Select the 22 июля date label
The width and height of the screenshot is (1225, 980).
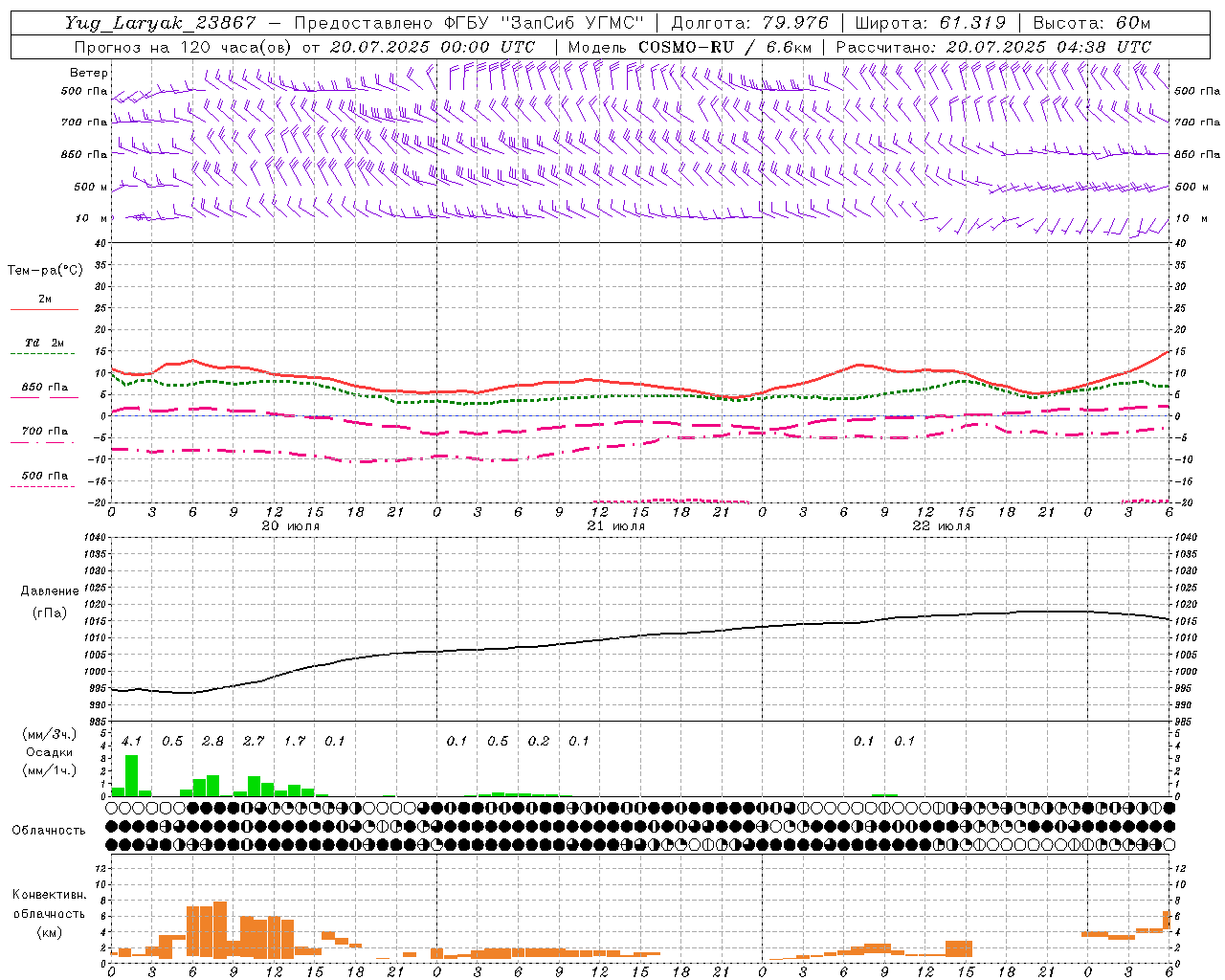click(941, 525)
